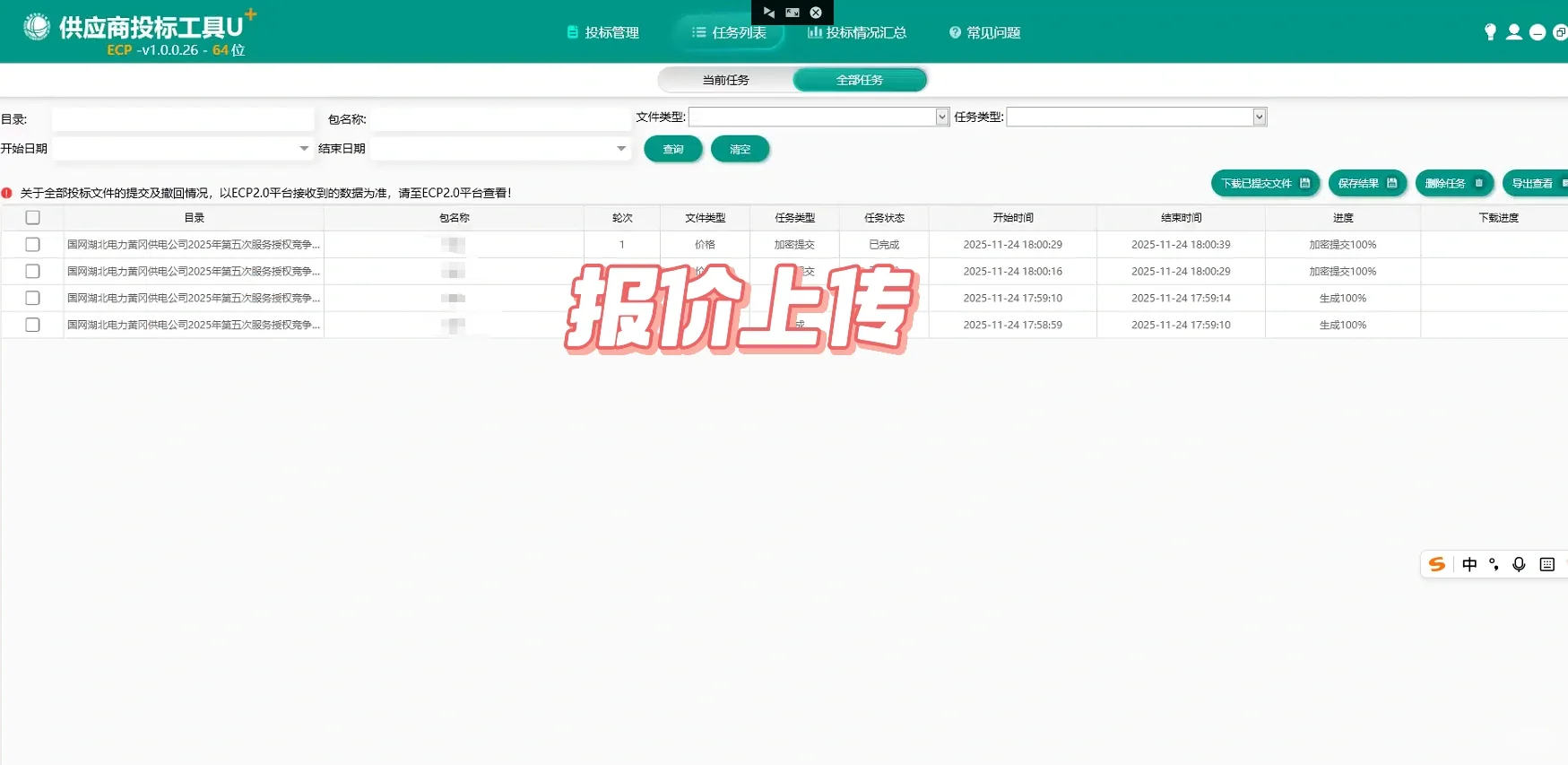Open the soft keyboard icon on IME bar
This screenshot has height=765, width=1568.
1546,564
